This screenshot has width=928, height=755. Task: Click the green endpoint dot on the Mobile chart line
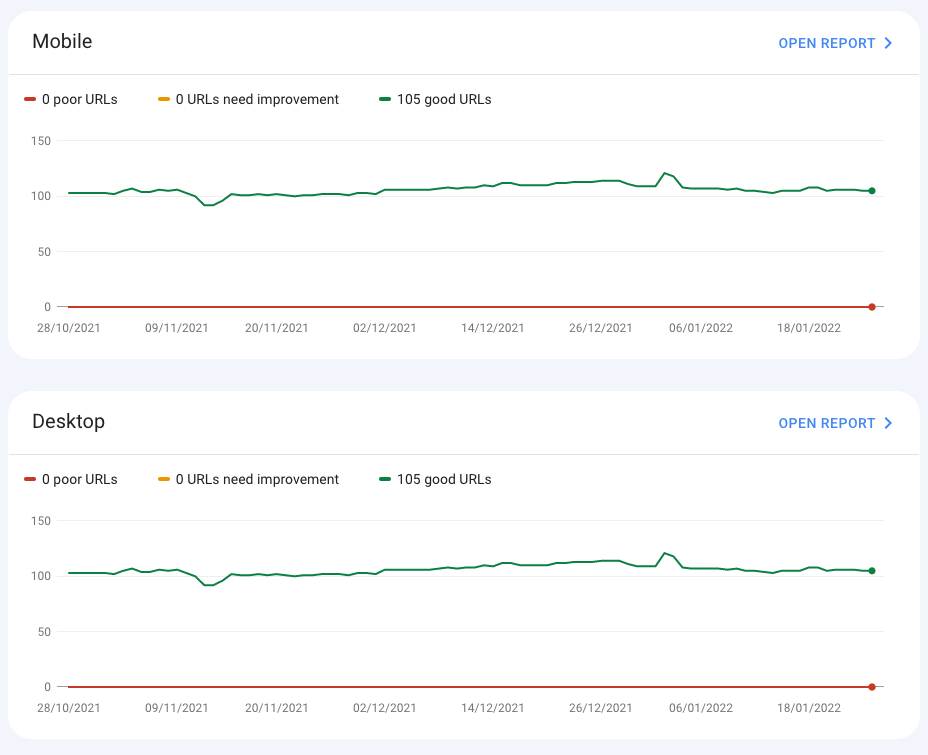(871, 189)
